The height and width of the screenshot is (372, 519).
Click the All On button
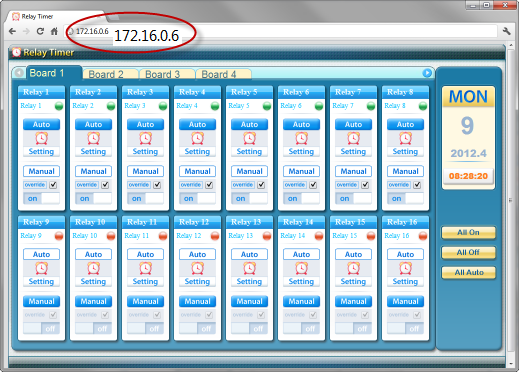pyautogui.click(x=468, y=233)
